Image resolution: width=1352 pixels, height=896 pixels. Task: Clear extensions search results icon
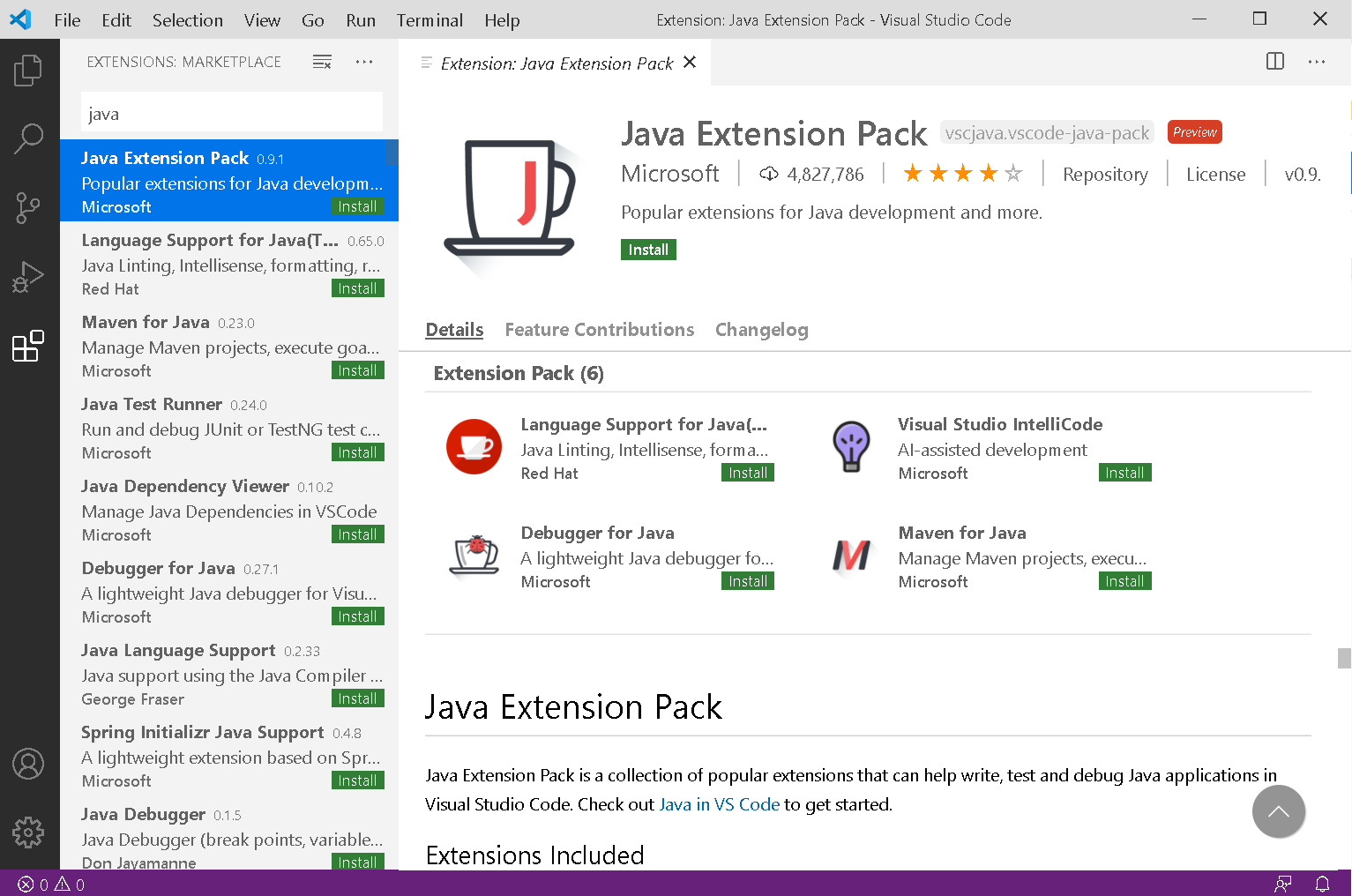322,62
